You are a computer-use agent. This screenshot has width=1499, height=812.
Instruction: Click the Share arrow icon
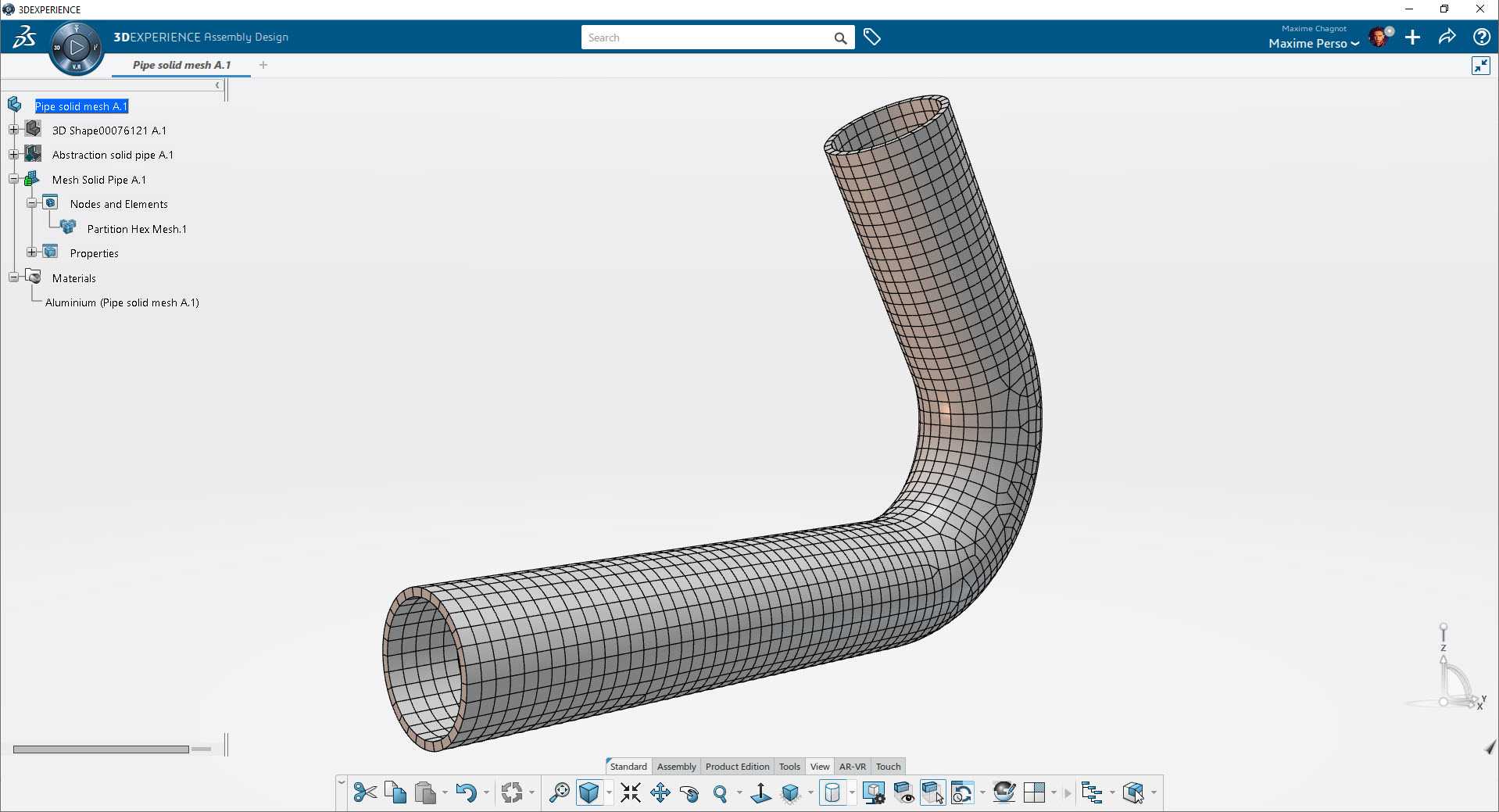[x=1447, y=37]
